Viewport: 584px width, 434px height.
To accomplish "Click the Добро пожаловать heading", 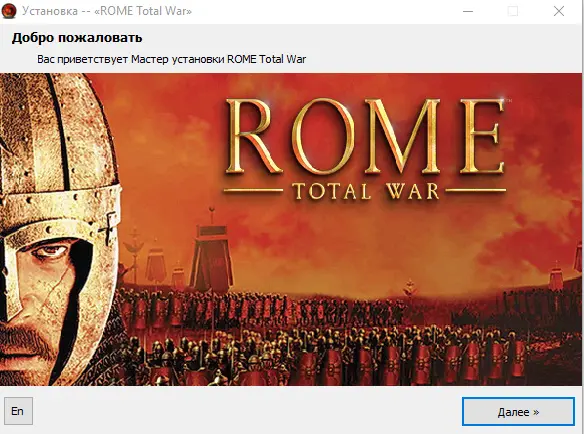I will [x=77, y=38].
